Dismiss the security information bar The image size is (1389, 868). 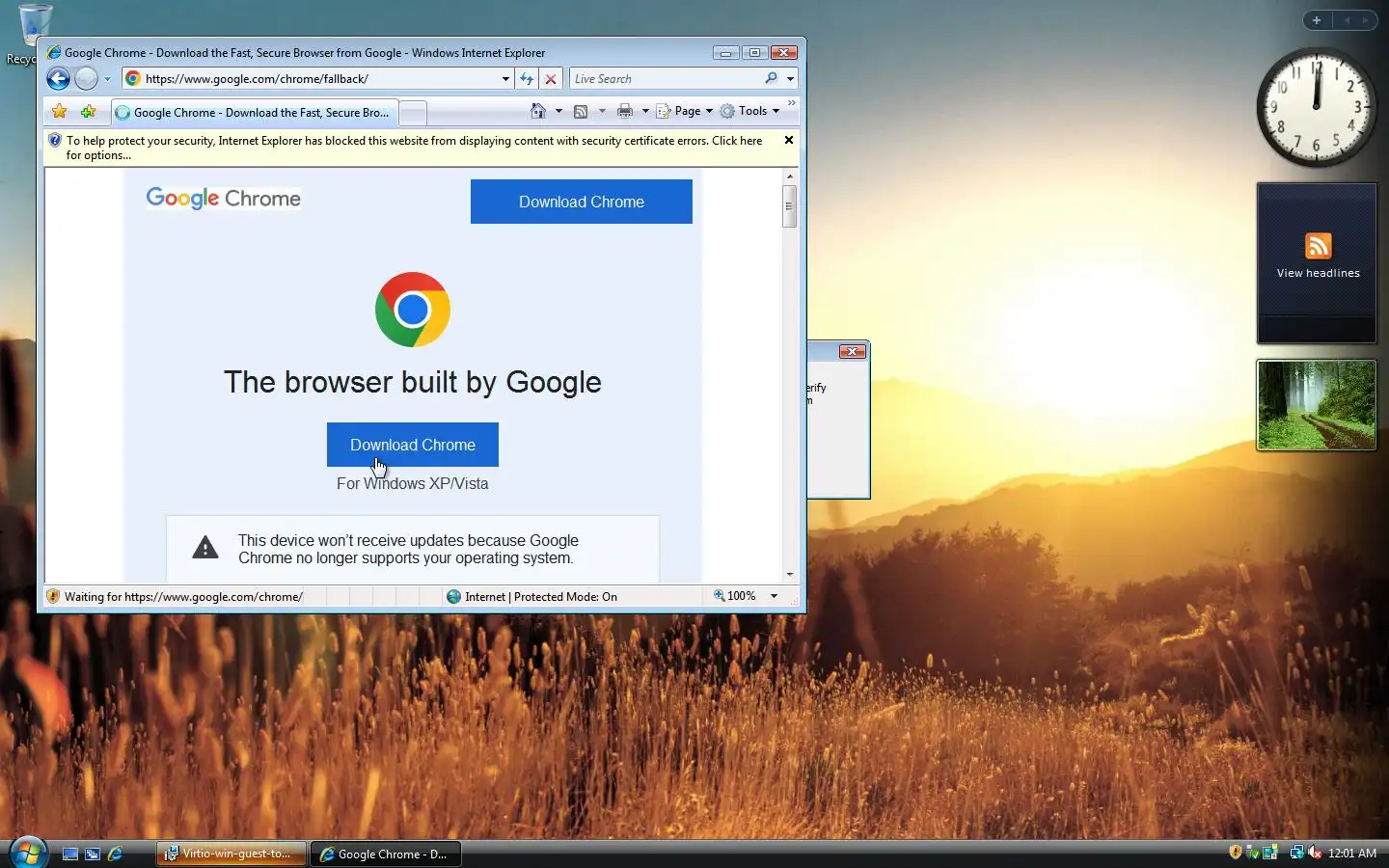pos(789,141)
